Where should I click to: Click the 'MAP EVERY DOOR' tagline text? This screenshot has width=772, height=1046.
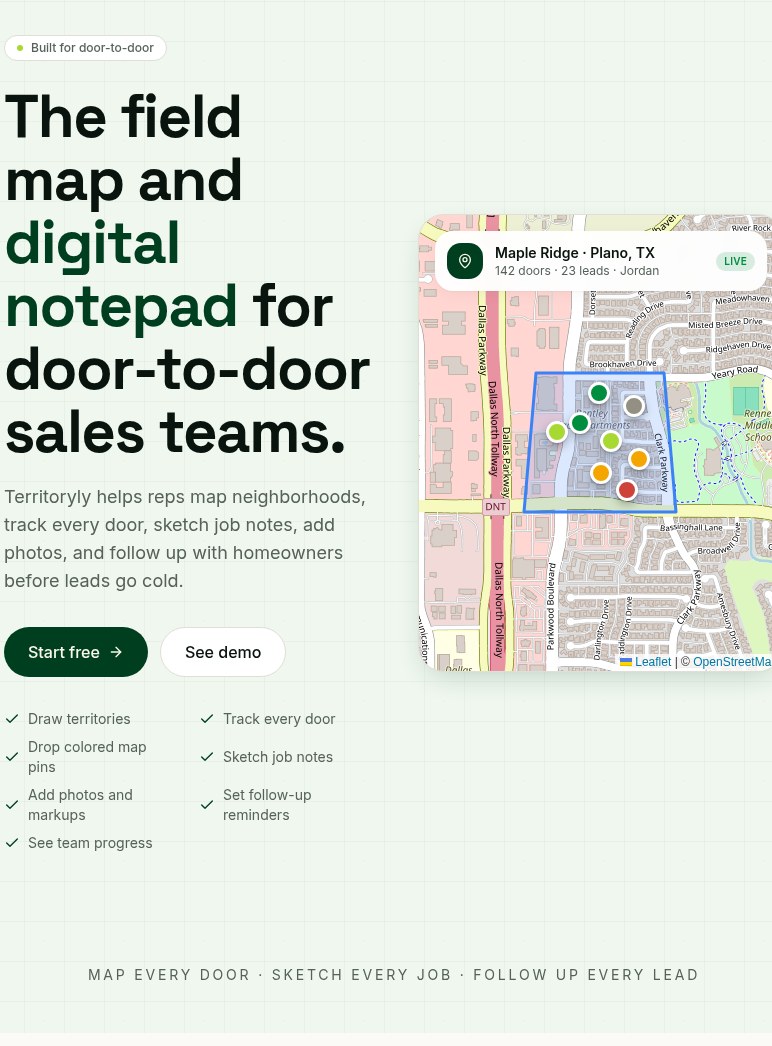[169, 975]
